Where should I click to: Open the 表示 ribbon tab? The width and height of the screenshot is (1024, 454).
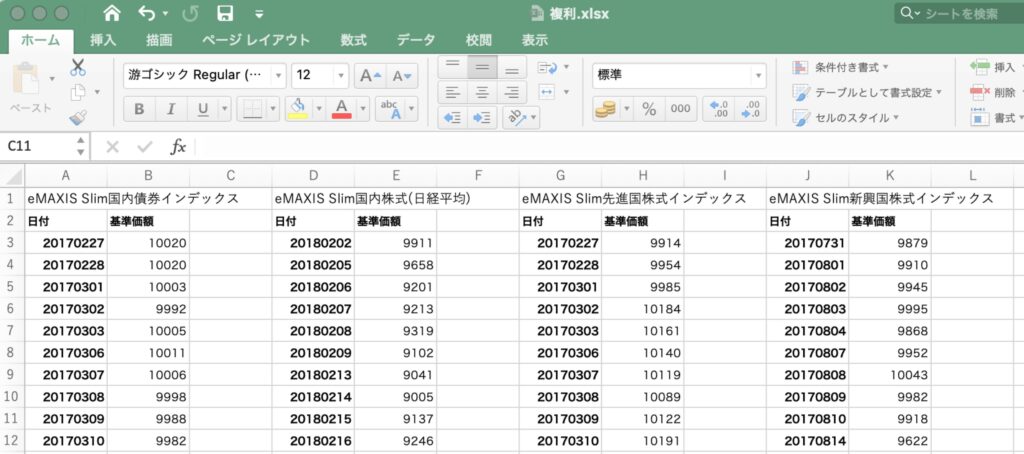[534, 41]
